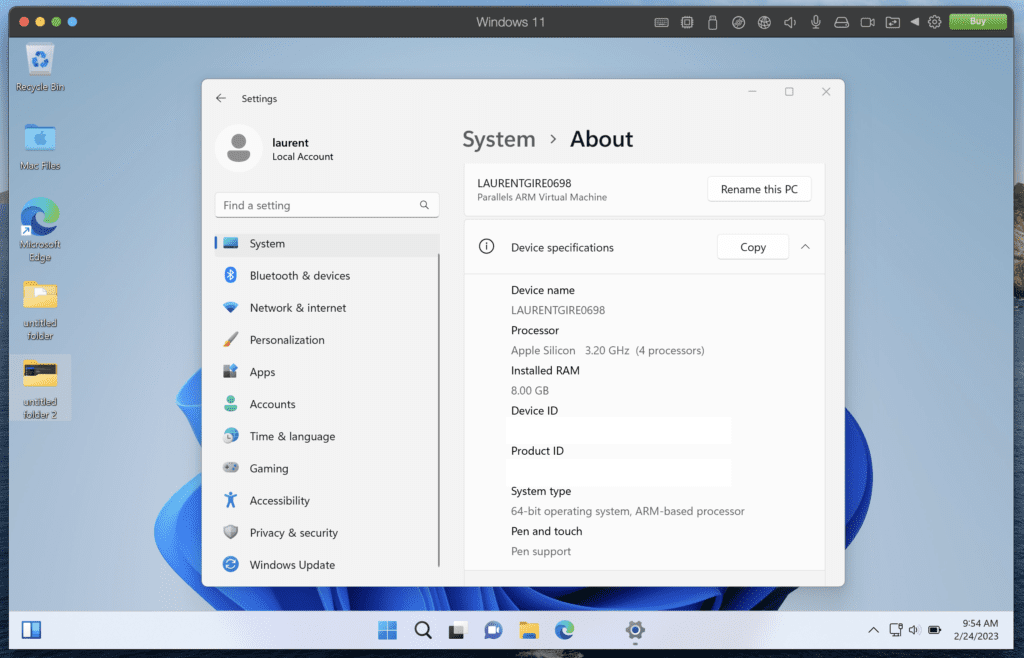Viewport: 1024px width, 658px height.
Task: Click the Pen support text
Action: [541, 552]
